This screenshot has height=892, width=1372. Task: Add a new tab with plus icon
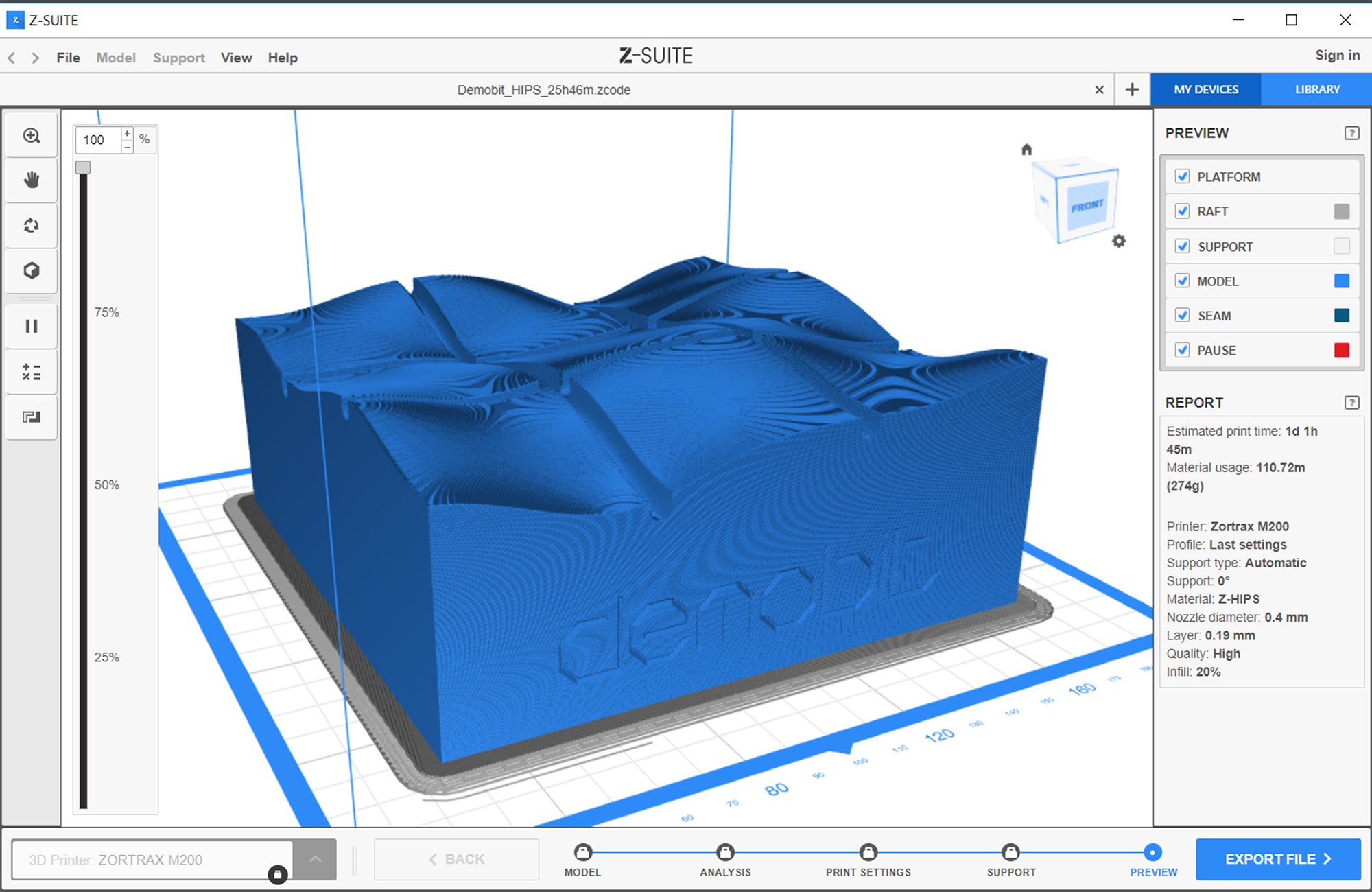(x=1132, y=90)
